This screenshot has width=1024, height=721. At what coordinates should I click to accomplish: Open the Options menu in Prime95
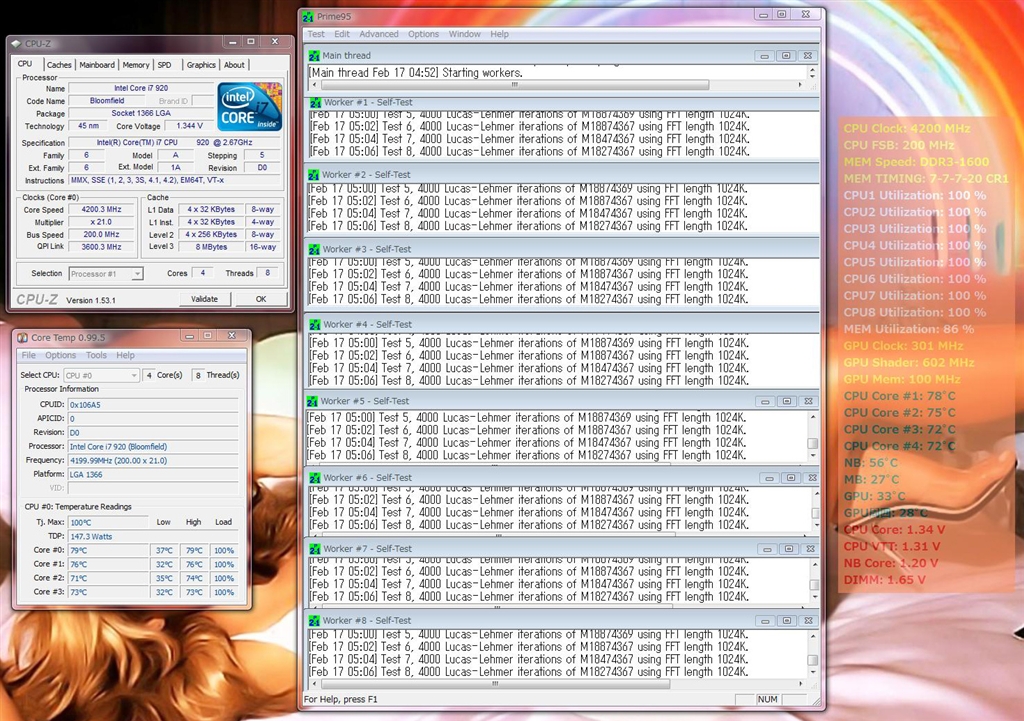click(x=423, y=35)
